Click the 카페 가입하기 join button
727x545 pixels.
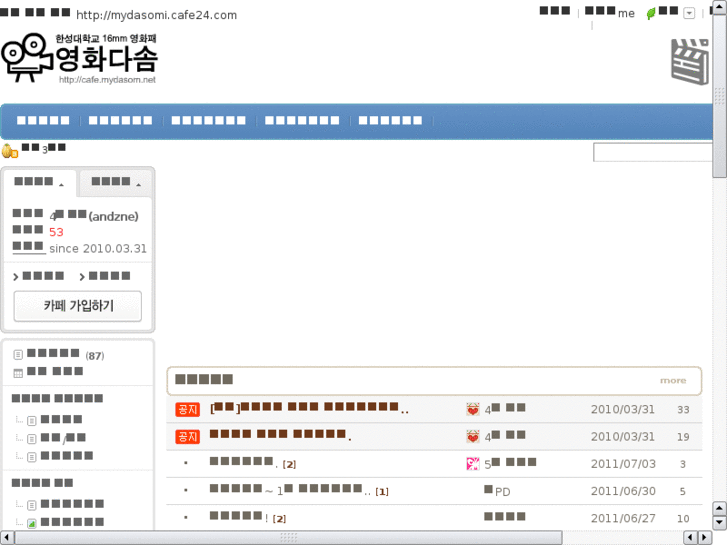point(78,306)
